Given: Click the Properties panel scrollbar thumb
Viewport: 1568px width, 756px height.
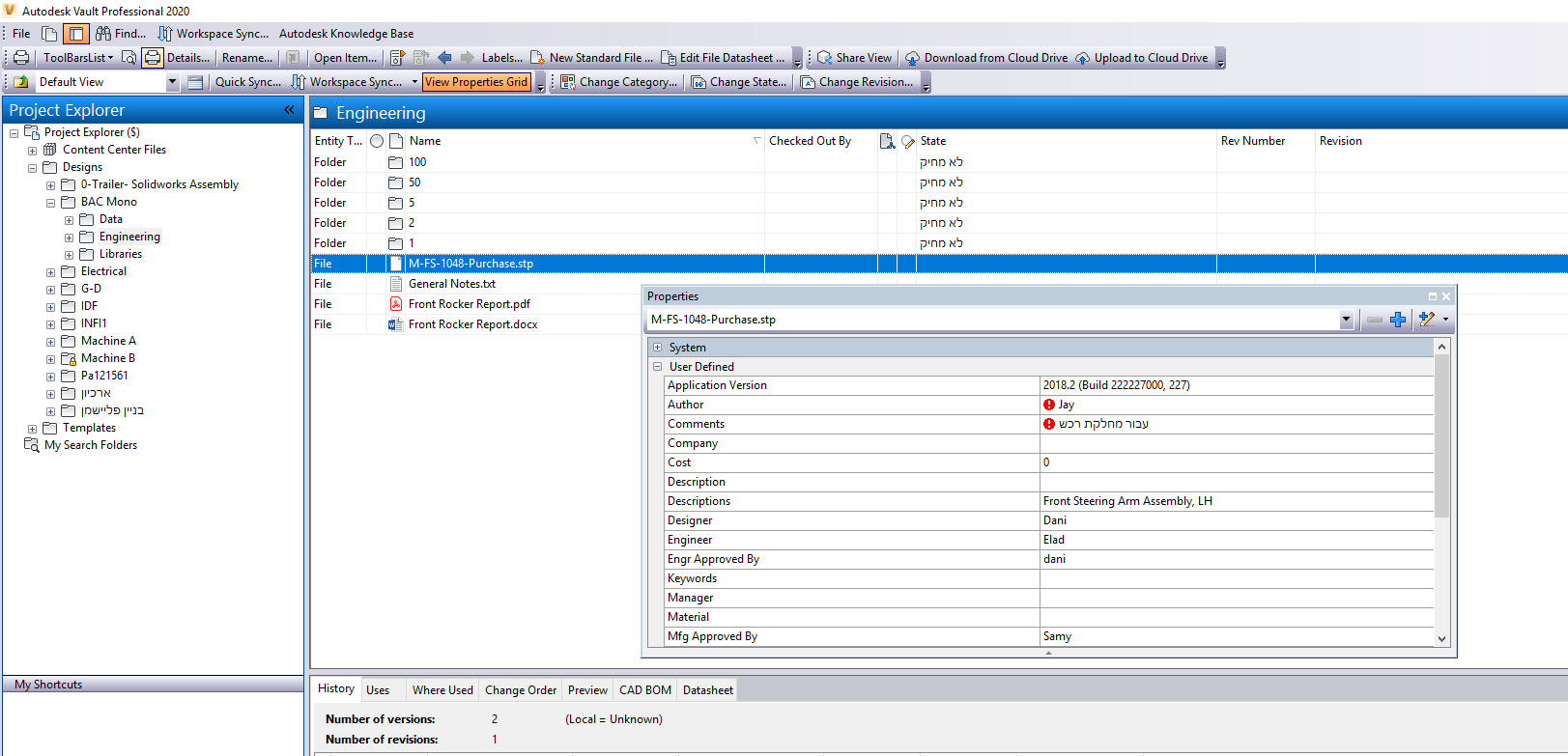Looking at the screenshot, I should (1441, 435).
